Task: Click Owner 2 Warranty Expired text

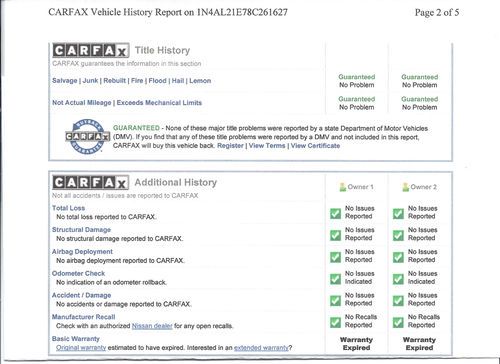Action: coord(419,344)
